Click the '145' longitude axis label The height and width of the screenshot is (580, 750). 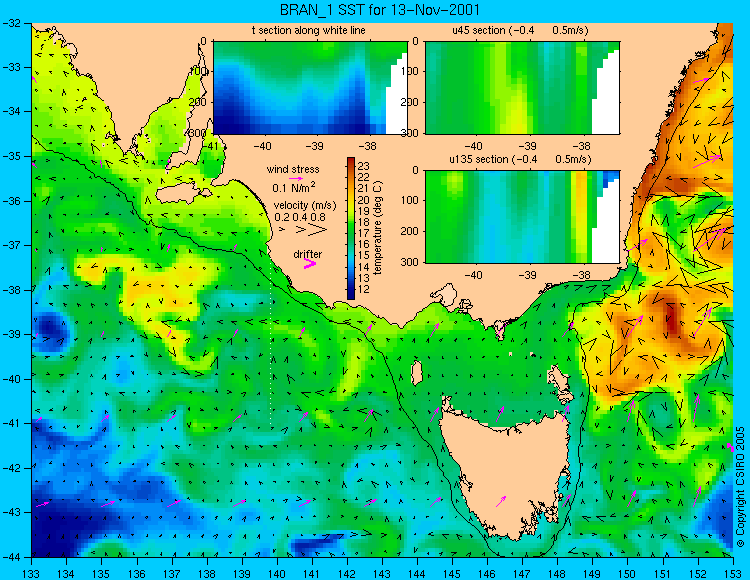(x=452, y=574)
